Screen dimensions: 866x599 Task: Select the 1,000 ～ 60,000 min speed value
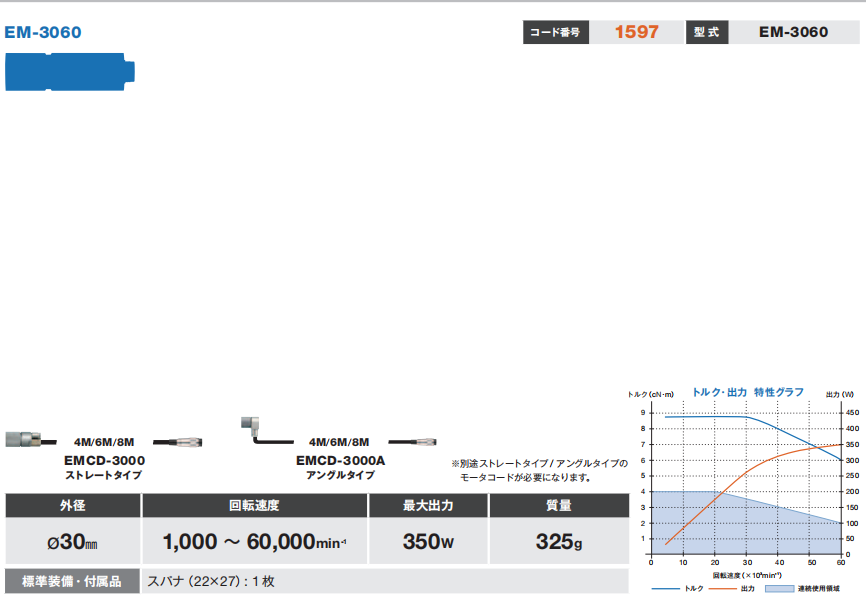point(254,542)
